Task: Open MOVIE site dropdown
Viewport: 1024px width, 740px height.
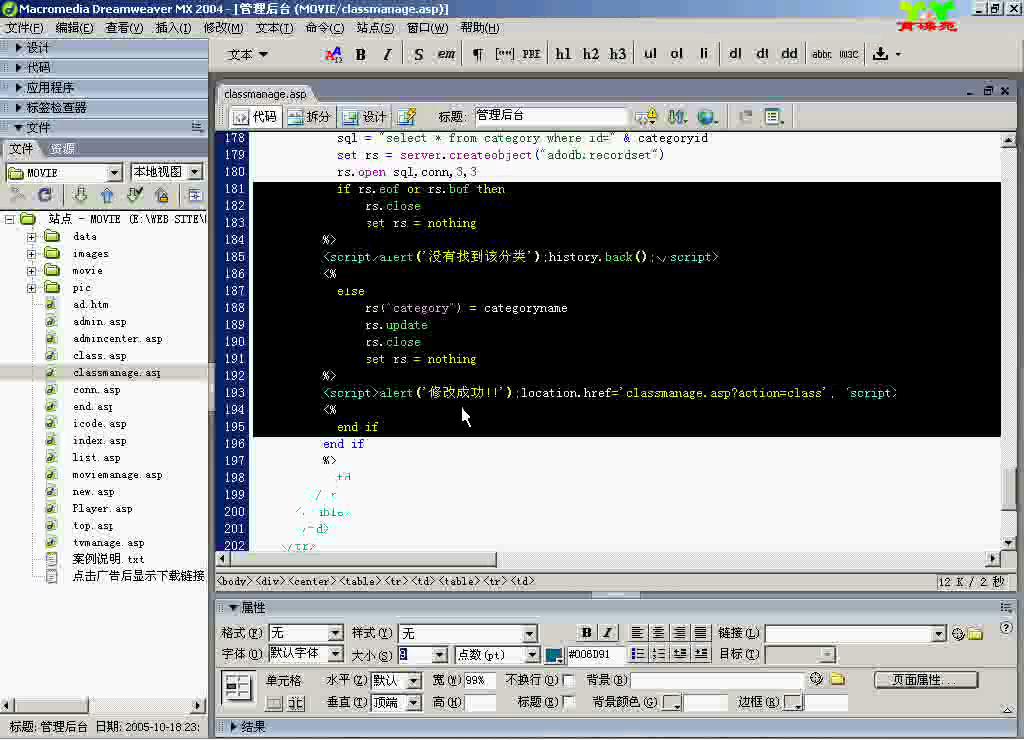Action: (x=115, y=172)
